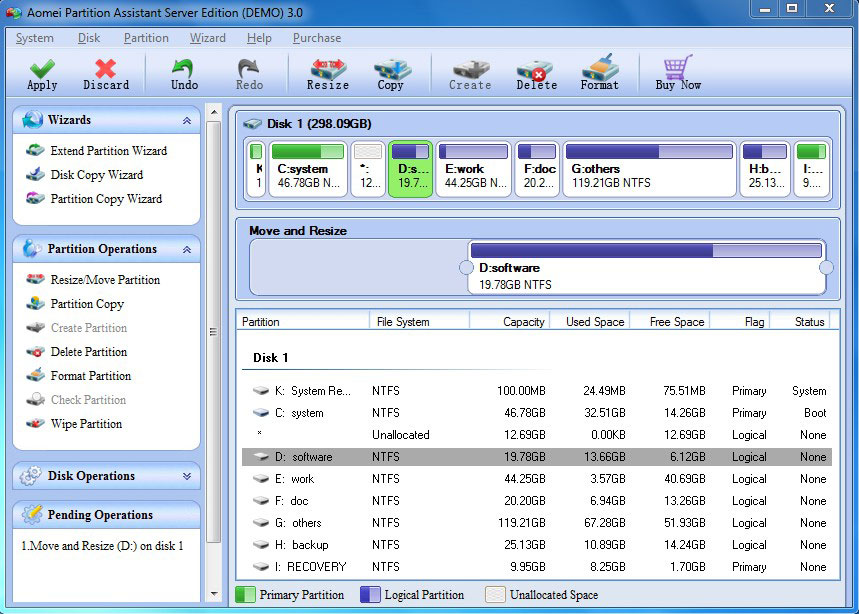859x614 pixels.
Task: Apply pending operations with the green Apply icon
Action: pyautogui.click(x=41, y=72)
